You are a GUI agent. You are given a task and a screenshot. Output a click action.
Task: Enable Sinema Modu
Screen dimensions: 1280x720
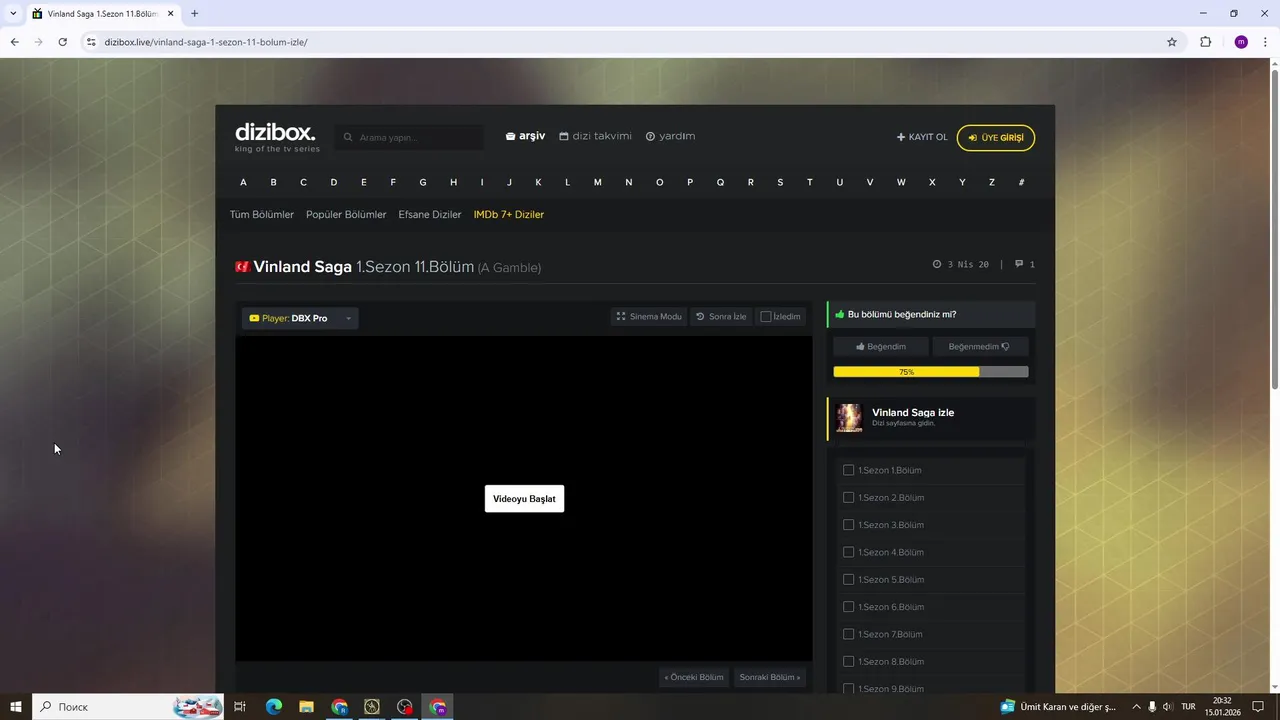(649, 317)
